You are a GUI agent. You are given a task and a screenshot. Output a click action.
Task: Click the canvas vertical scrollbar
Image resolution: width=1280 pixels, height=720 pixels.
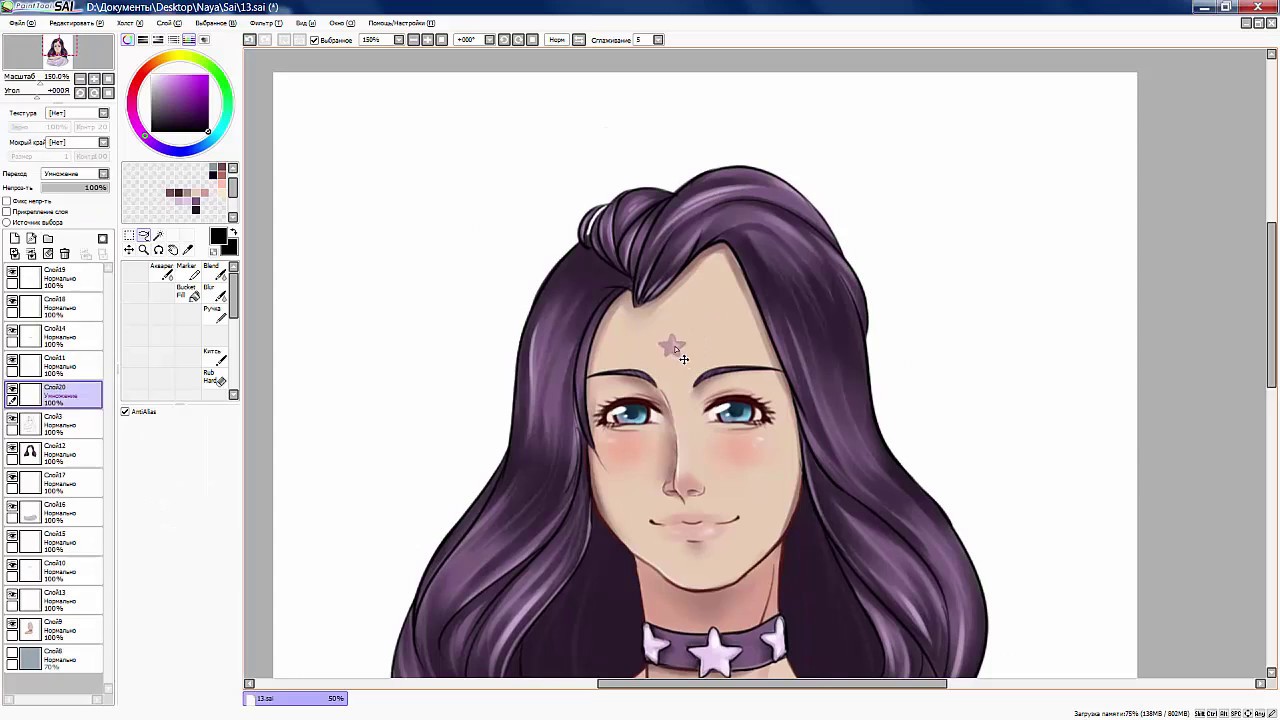[1272, 305]
